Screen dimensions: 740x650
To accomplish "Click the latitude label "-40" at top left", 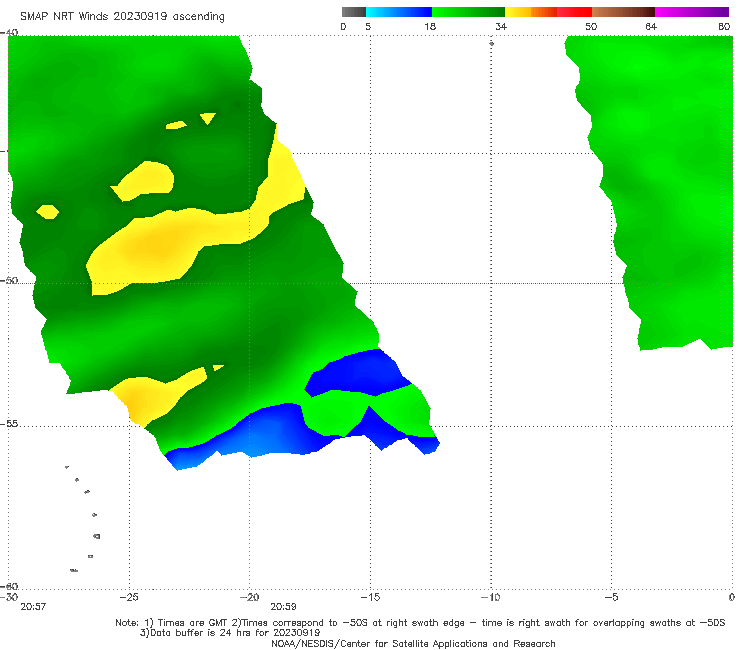I will [9, 33].
